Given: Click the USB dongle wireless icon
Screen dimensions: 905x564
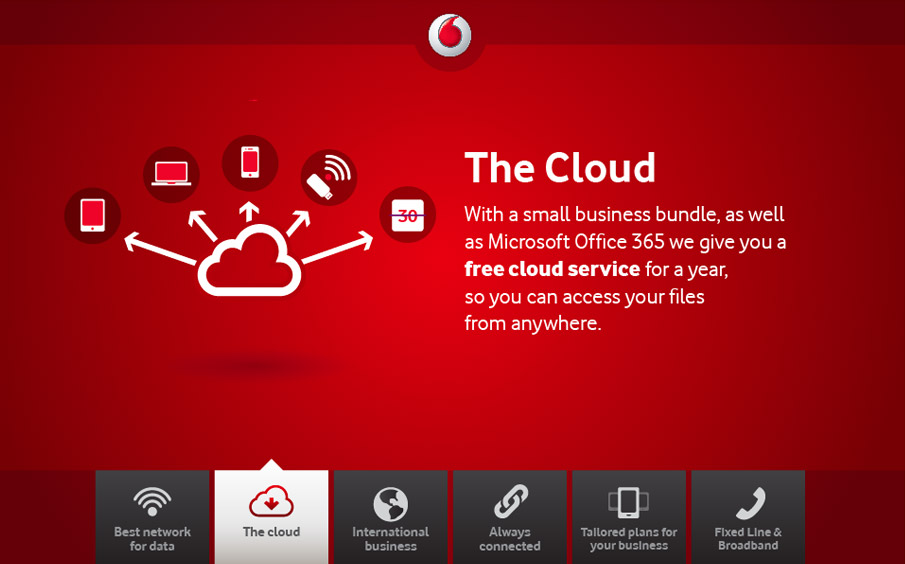Looking at the screenshot, I should coord(328,178).
